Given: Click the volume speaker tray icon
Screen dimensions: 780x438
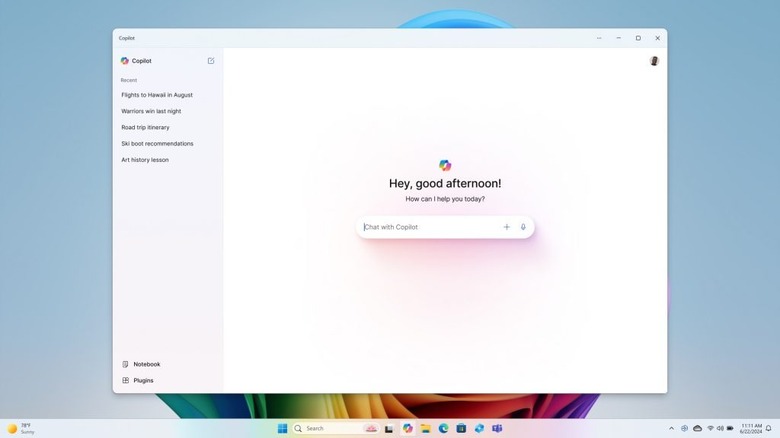Looking at the screenshot, I should click(x=720, y=429).
